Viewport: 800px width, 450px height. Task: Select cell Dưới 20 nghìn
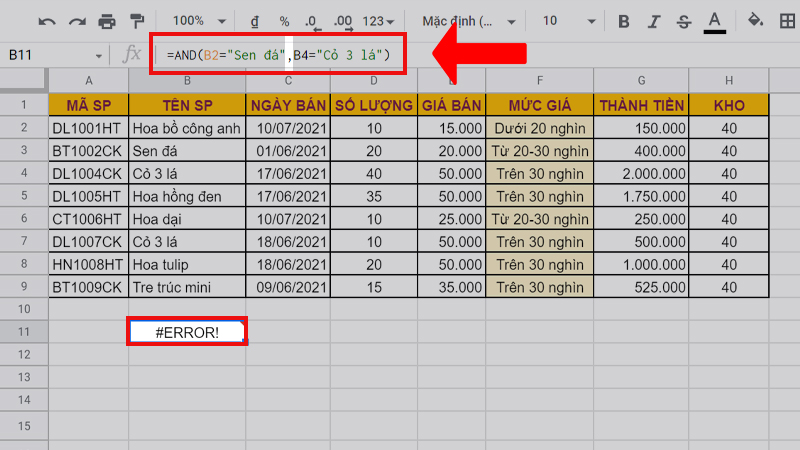point(540,128)
